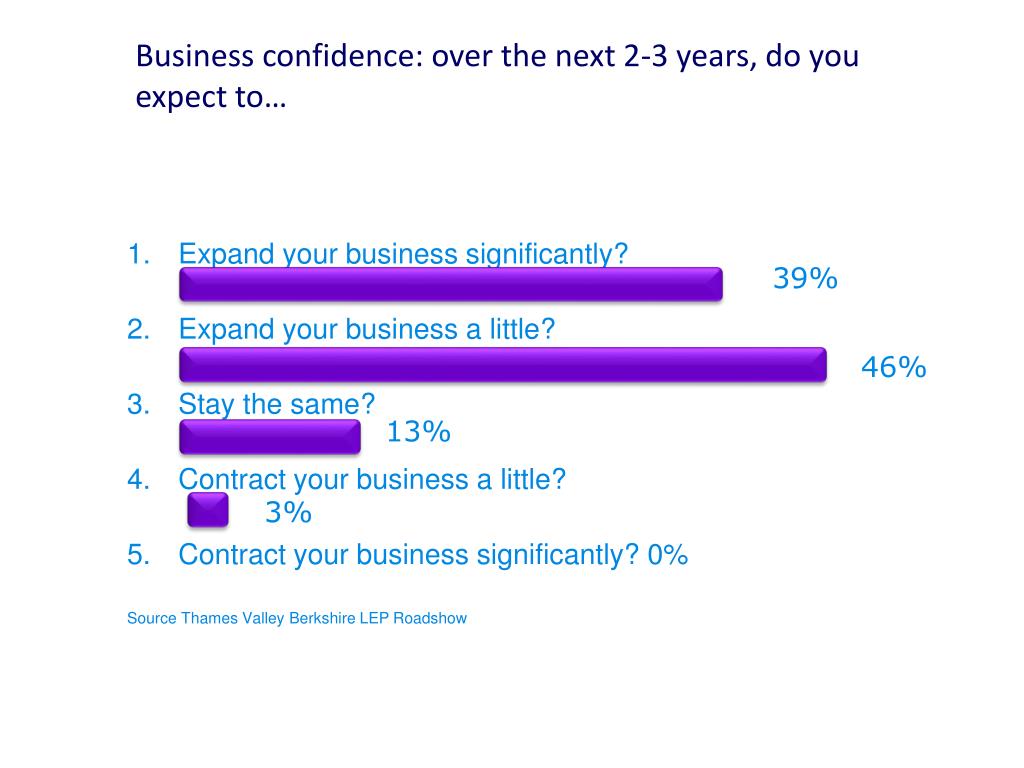
Task: Click the small 3% purple bar
Action: pos(208,509)
